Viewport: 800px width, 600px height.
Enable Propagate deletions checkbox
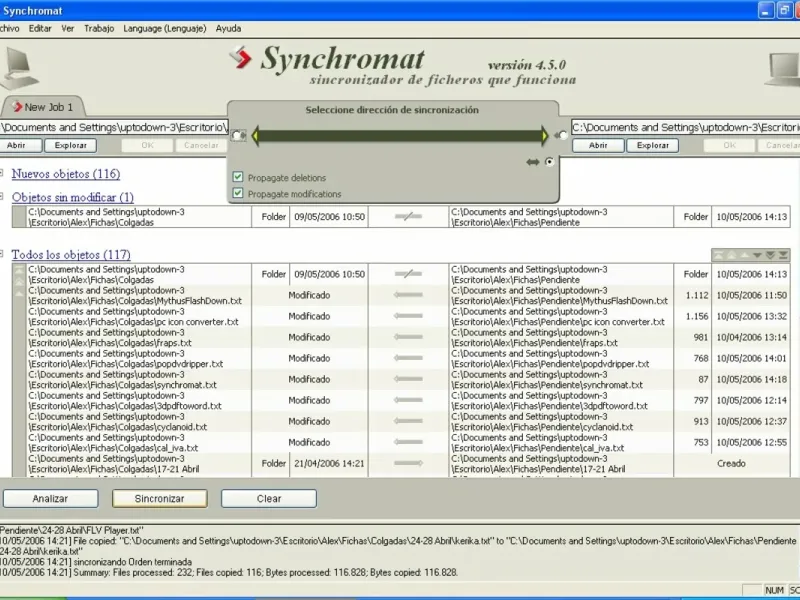click(238, 177)
